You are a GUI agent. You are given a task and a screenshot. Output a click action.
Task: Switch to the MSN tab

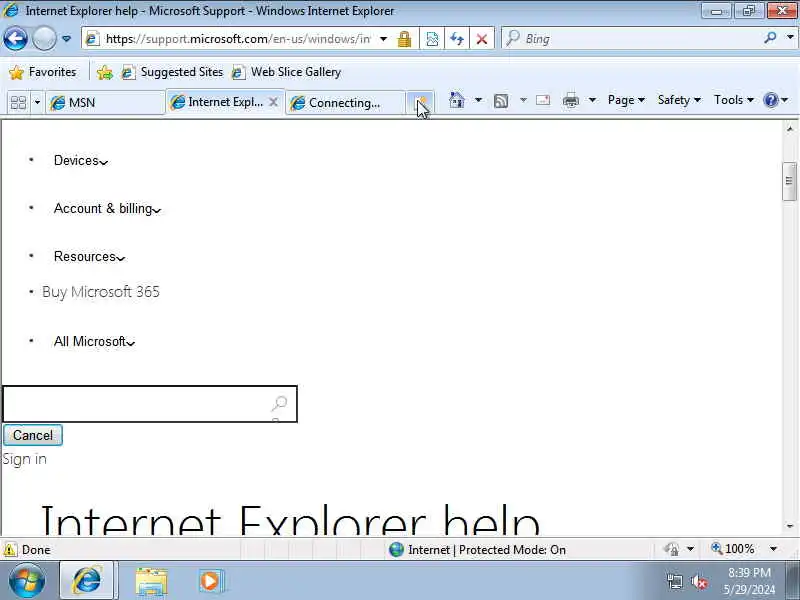(105, 103)
